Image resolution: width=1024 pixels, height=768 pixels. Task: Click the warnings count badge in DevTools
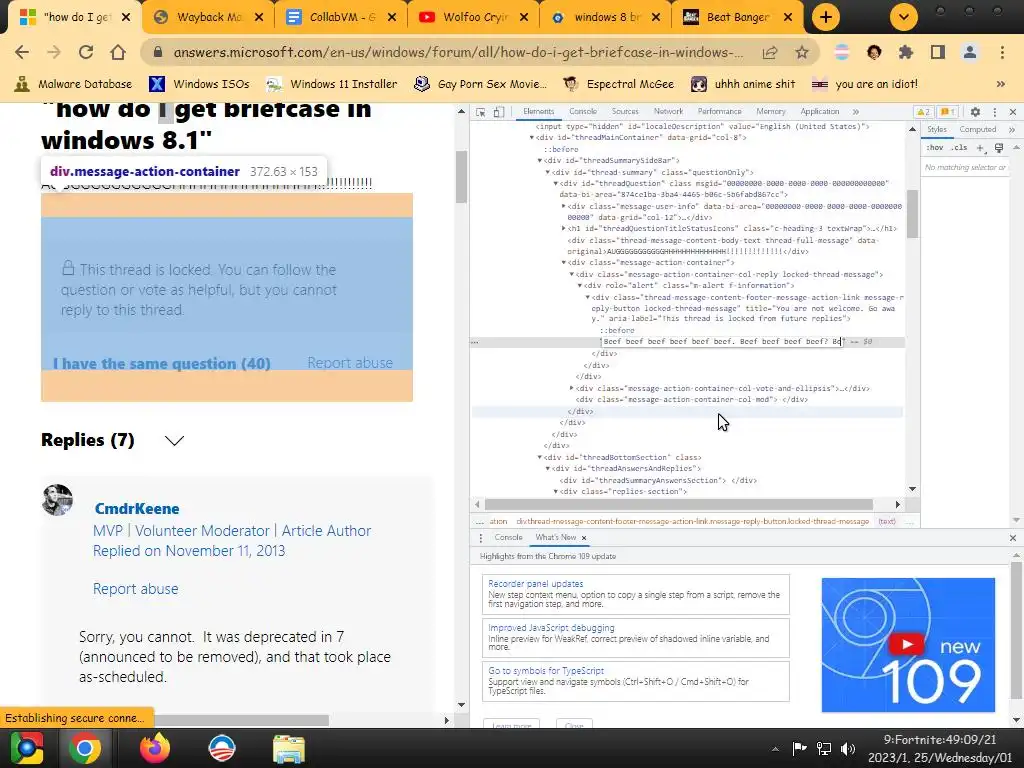923,112
